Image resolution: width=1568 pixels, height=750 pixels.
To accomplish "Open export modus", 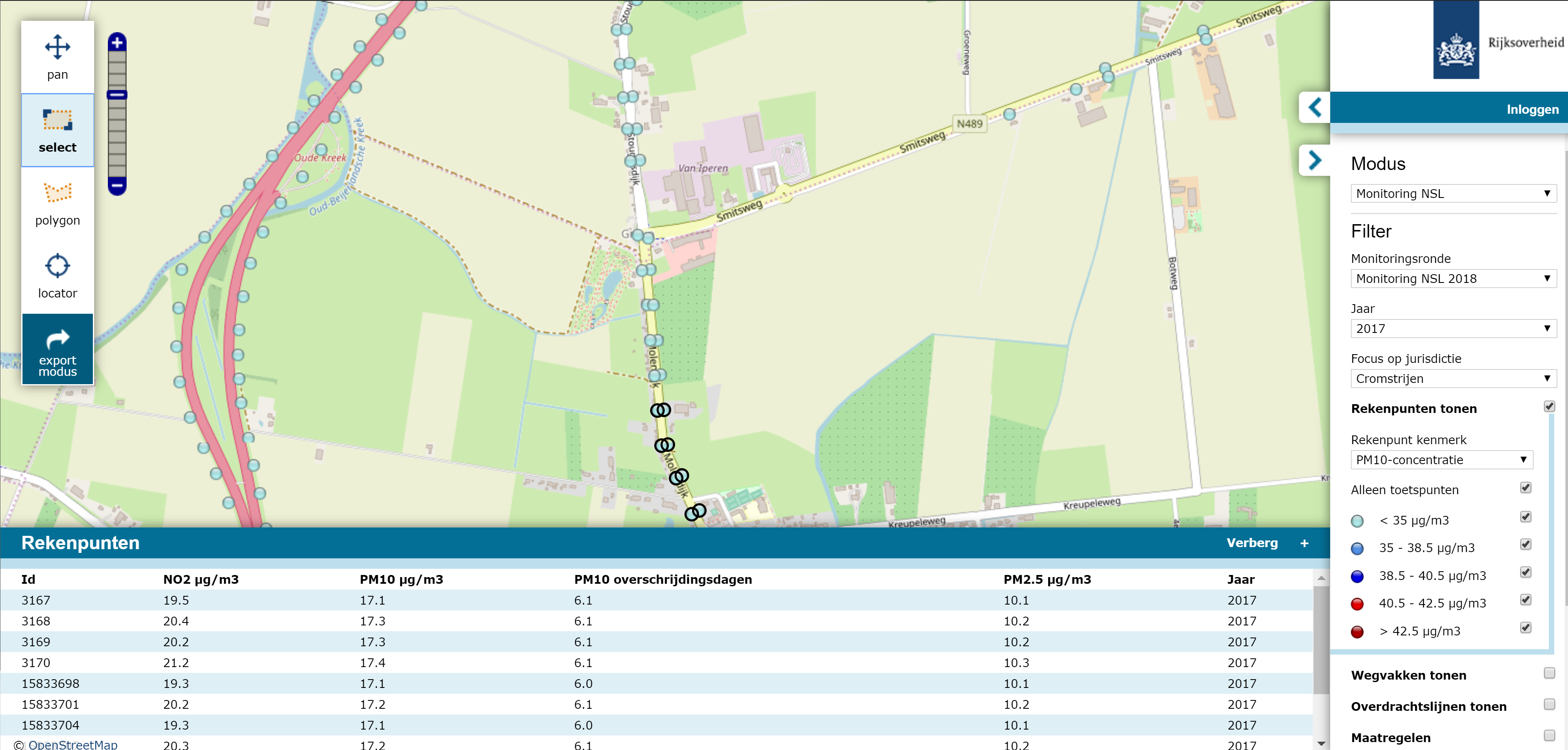I will [x=57, y=350].
